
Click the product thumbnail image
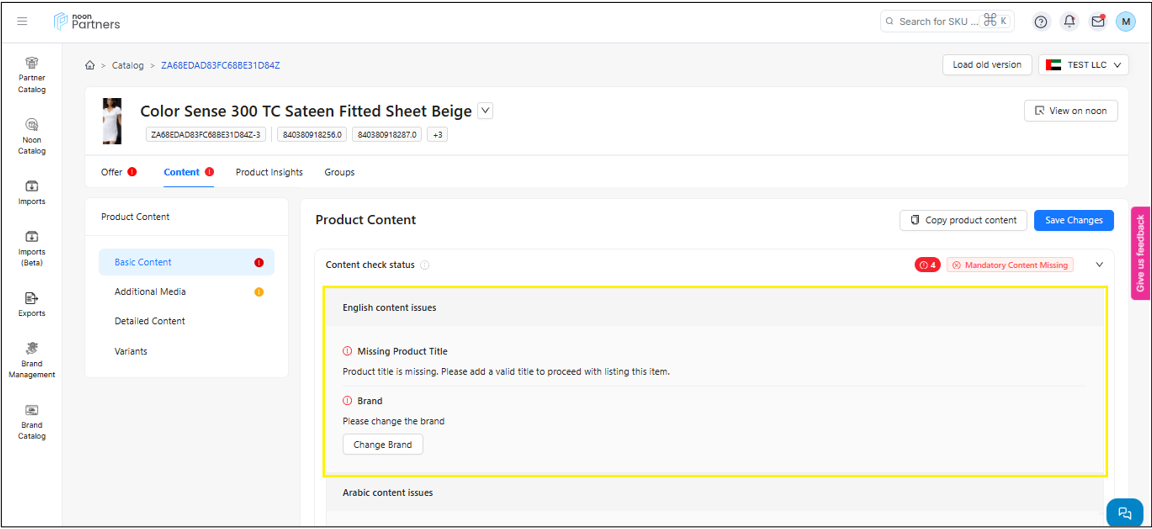[112, 121]
